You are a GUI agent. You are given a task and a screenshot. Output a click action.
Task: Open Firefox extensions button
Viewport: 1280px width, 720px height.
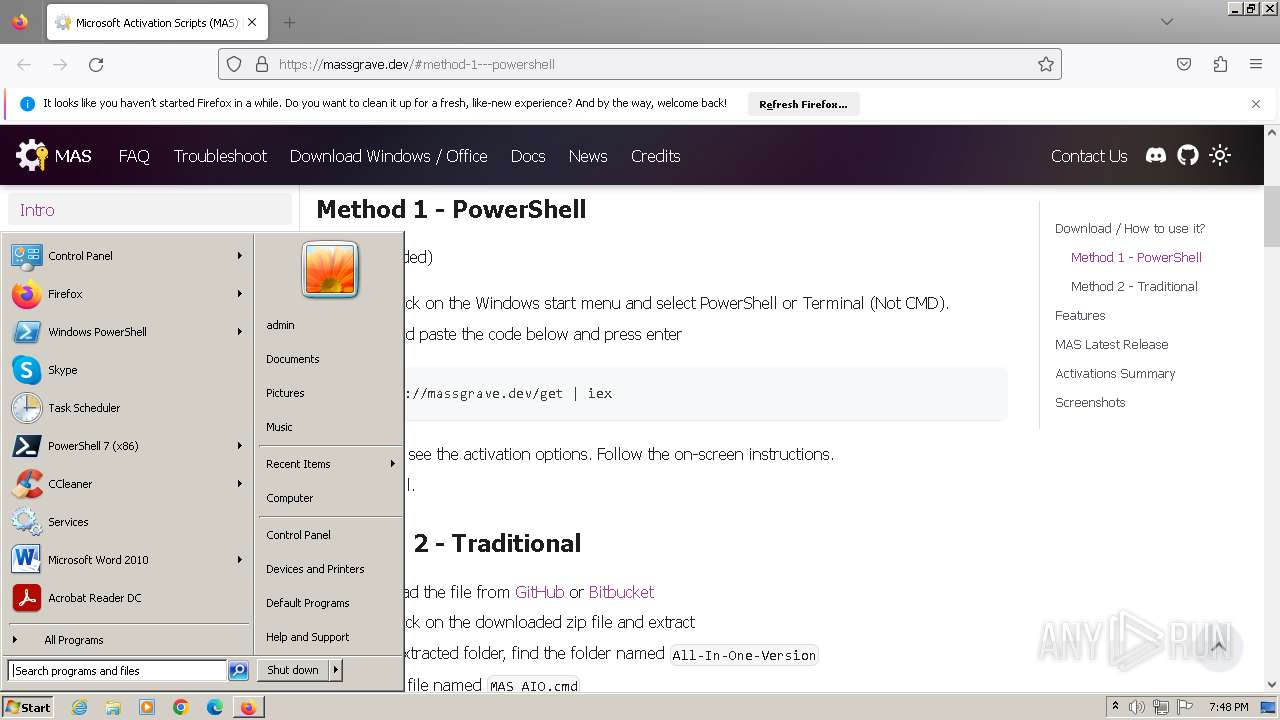(x=1220, y=64)
